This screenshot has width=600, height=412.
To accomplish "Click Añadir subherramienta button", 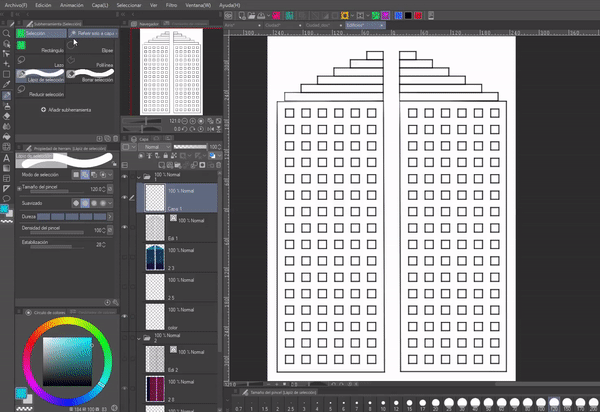I will pyautogui.click(x=65, y=109).
